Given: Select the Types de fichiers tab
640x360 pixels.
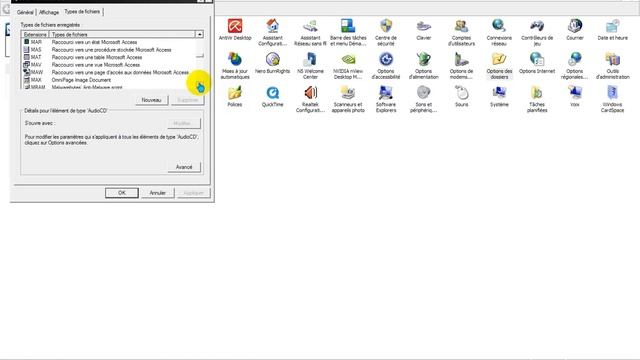Looking at the screenshot, I should 82,11.
